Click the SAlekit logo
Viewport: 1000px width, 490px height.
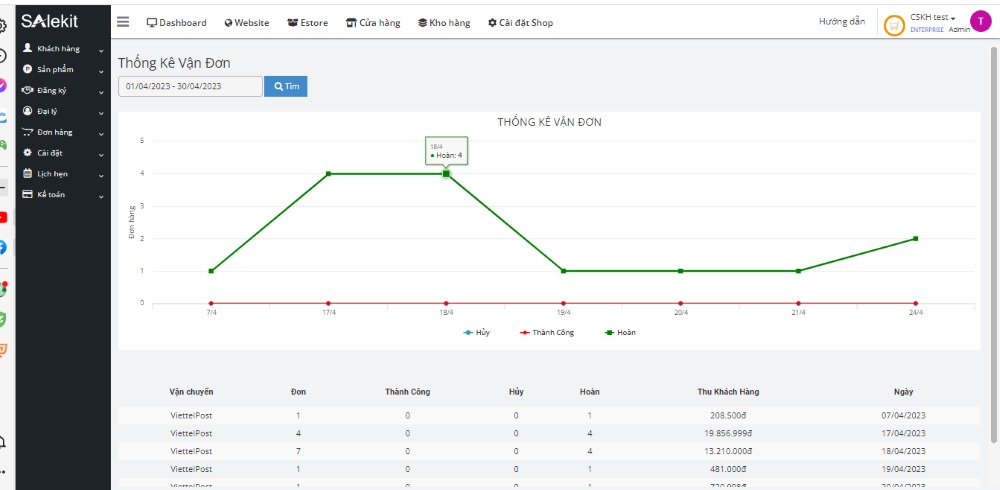(x=50, y=21)
